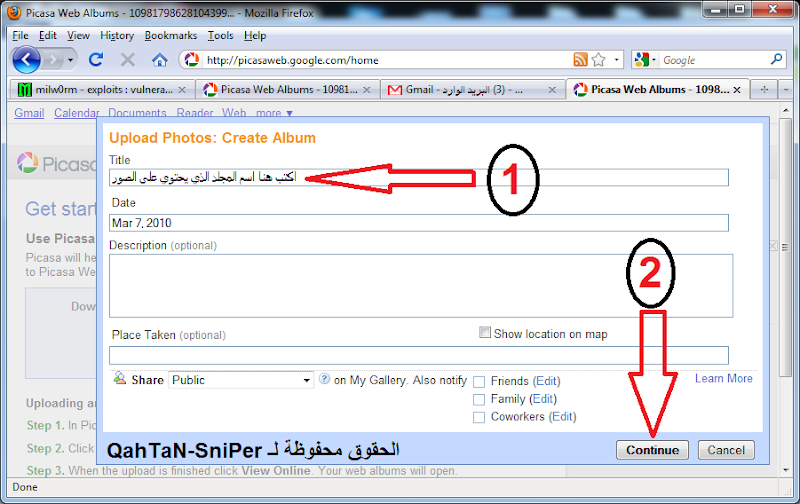Click the Continue button
Screen dimensions: 800x504
point(653,450)
